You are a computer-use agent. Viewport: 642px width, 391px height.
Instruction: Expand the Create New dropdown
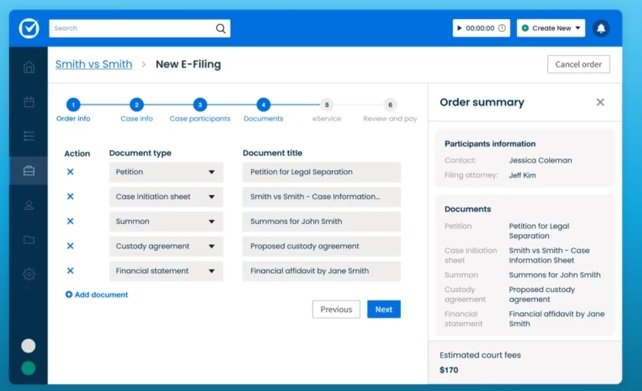(551, 28)
